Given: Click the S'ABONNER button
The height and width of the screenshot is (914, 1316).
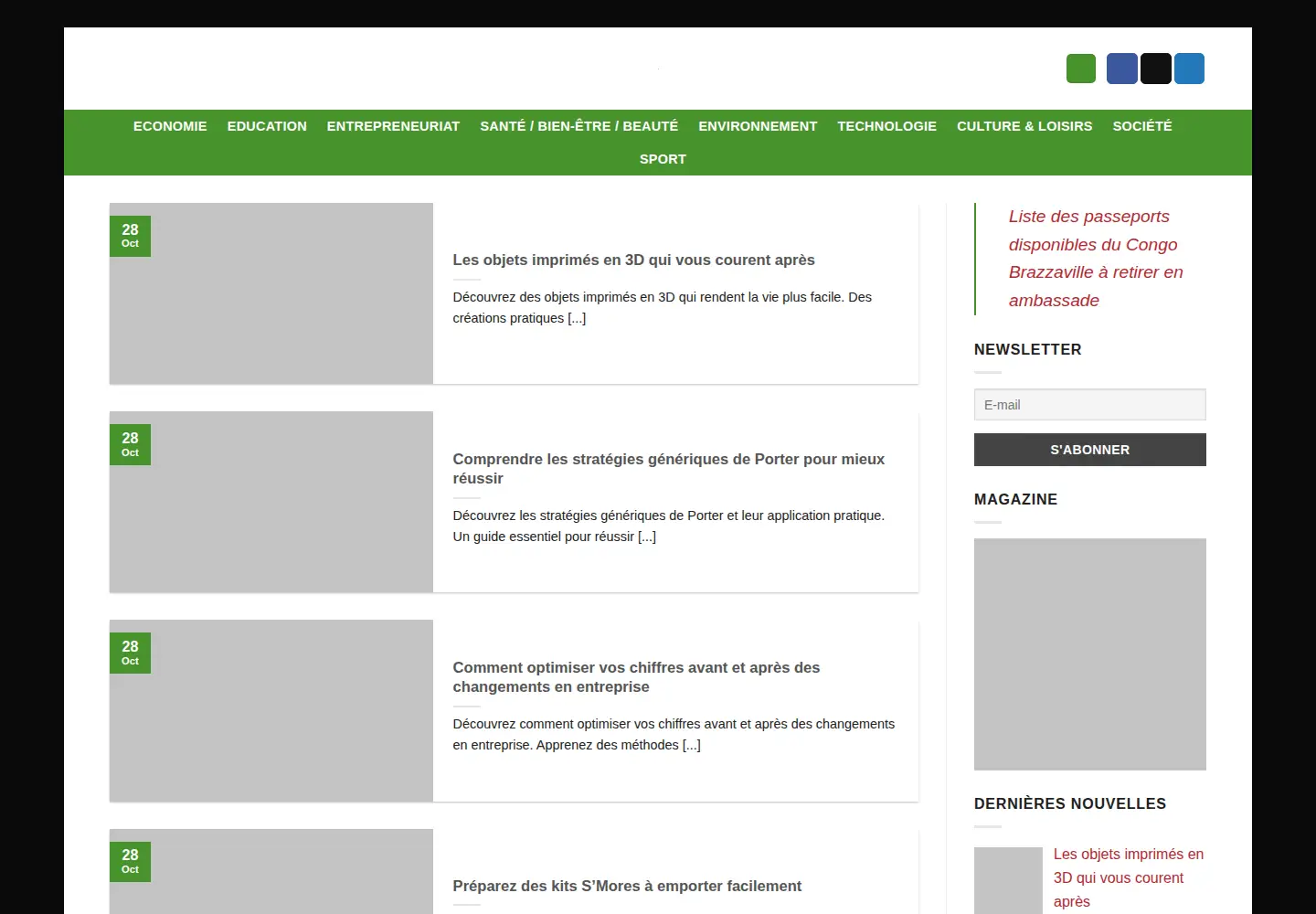Looking at the screenshot, I should [x=1090, y=450].
